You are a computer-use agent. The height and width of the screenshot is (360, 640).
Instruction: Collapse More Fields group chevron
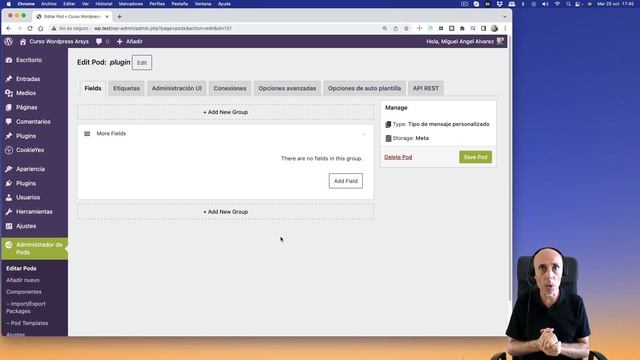click(364, 134)
